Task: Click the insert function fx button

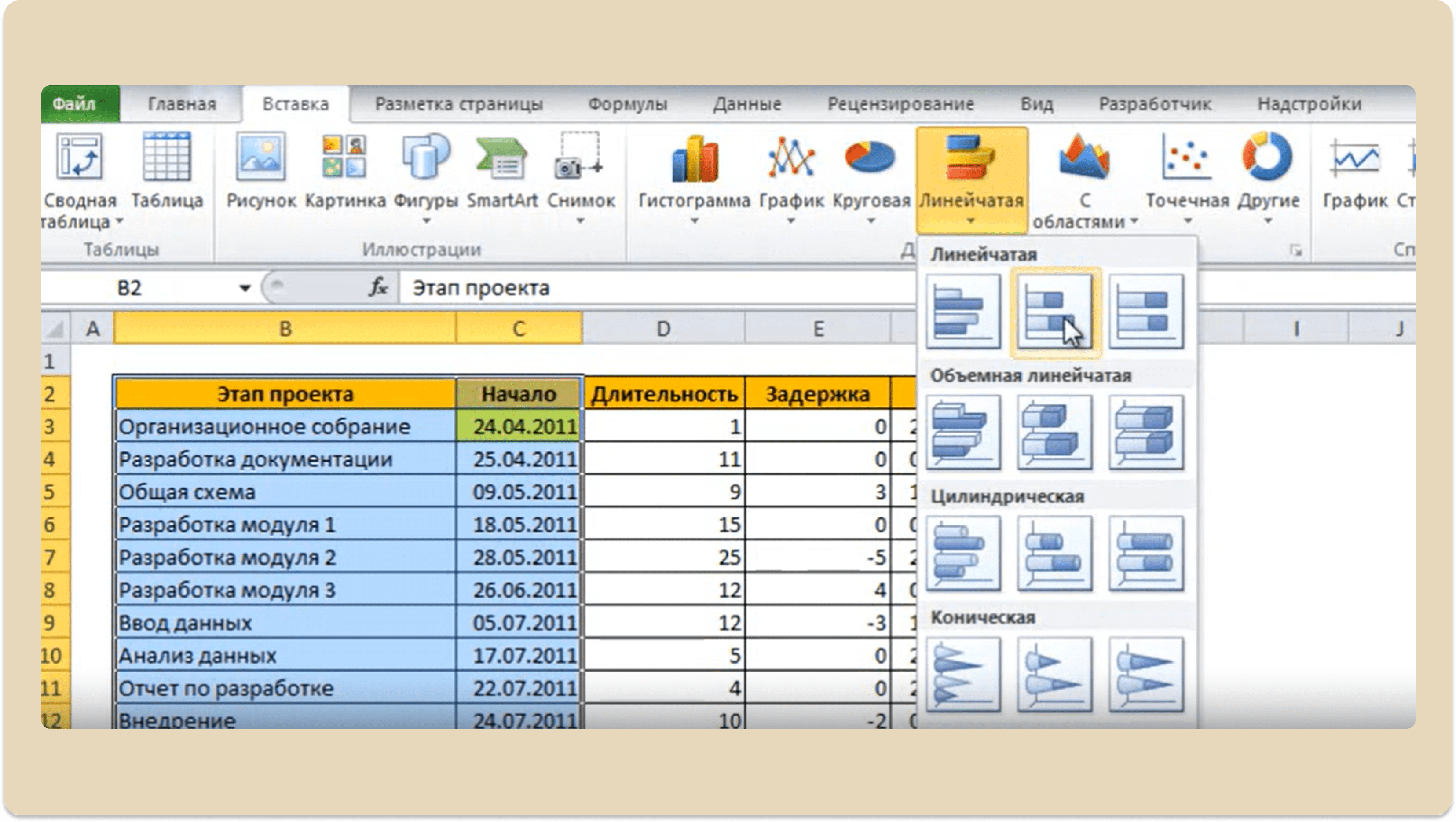Action: pyautogui.click(x=377, y=288)
